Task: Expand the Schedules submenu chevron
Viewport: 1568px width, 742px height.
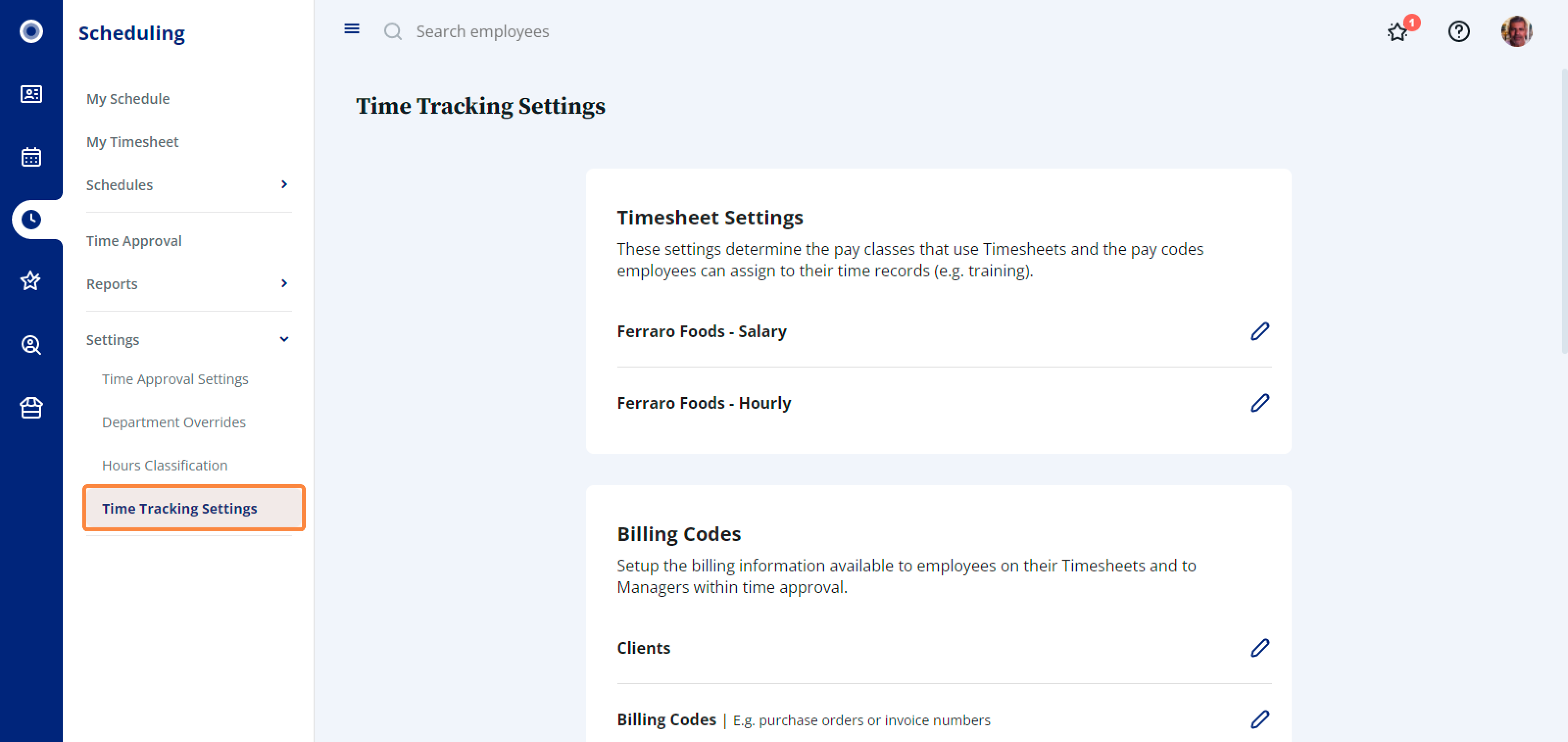Action: (284, 184)
